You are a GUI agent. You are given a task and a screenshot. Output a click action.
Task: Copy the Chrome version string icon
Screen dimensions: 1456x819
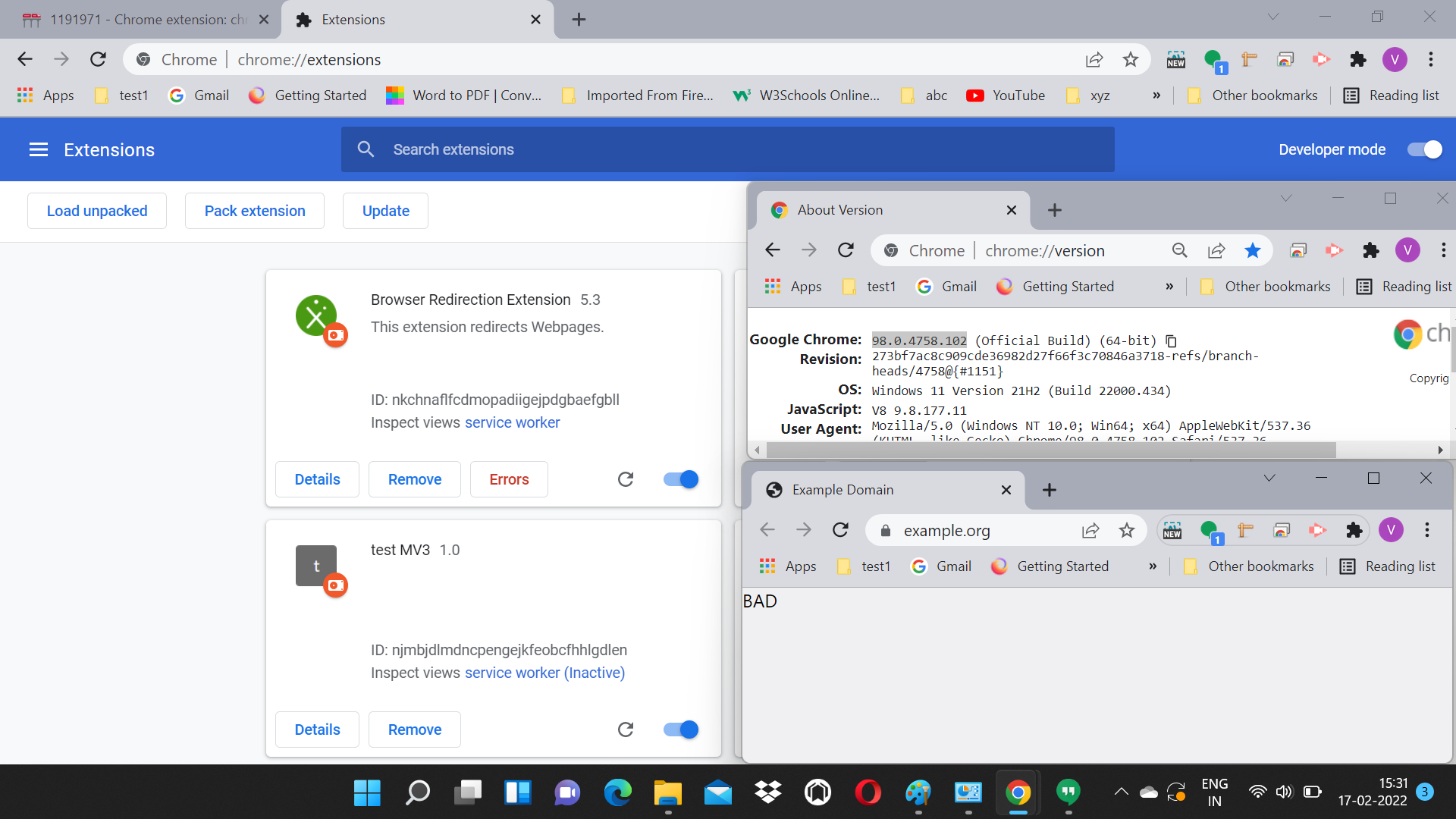click(1171, 341)
